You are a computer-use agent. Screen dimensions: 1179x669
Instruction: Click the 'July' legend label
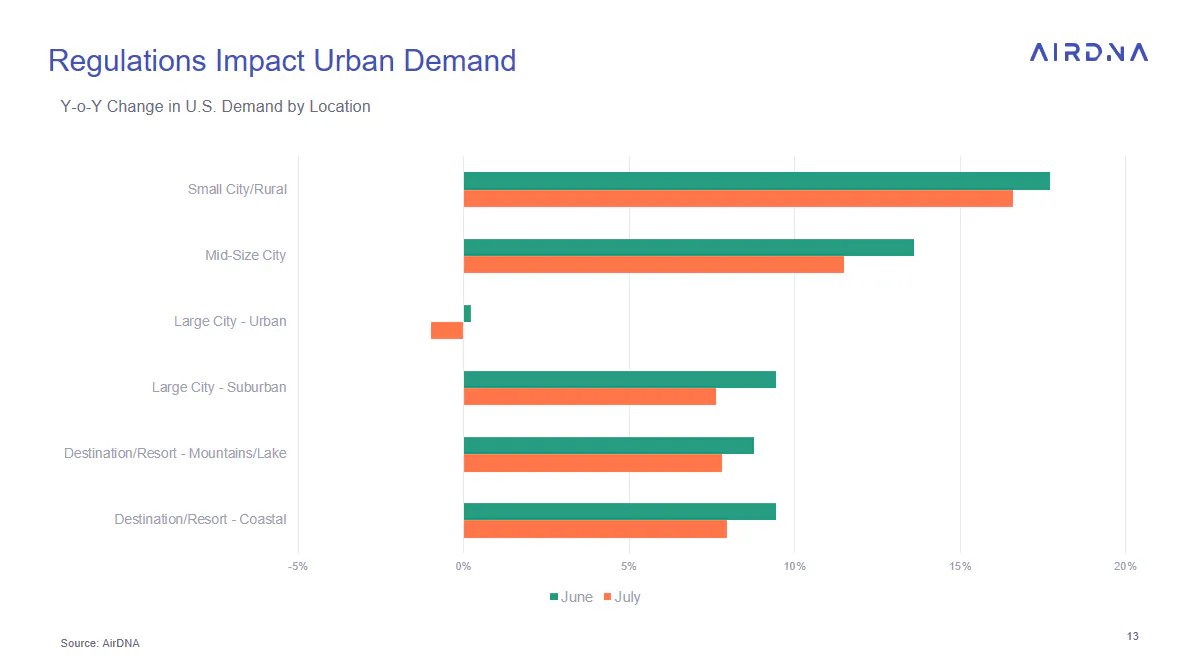click(627, 597)
